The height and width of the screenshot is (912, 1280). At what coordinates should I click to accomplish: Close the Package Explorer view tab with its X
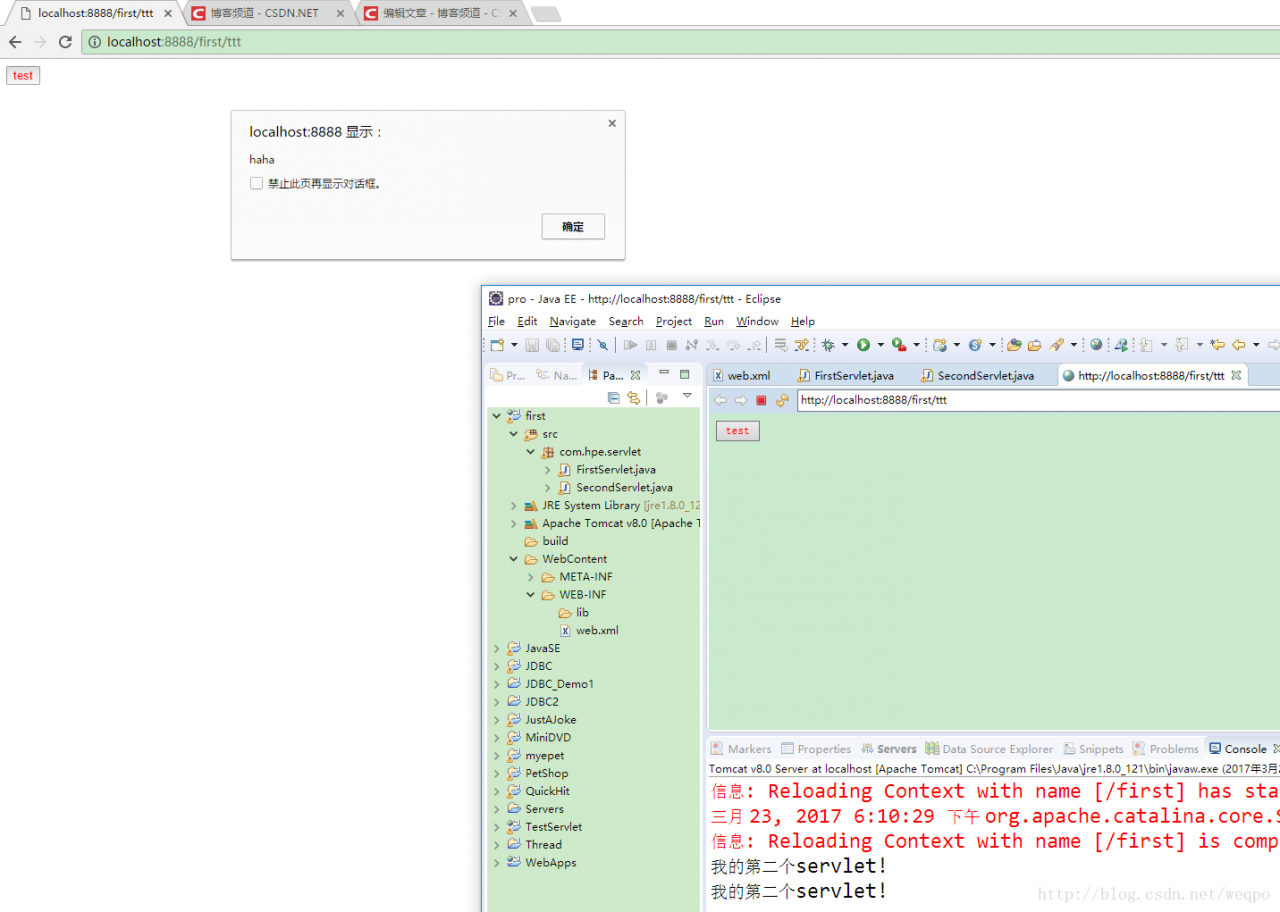click(x=635, y=376)
